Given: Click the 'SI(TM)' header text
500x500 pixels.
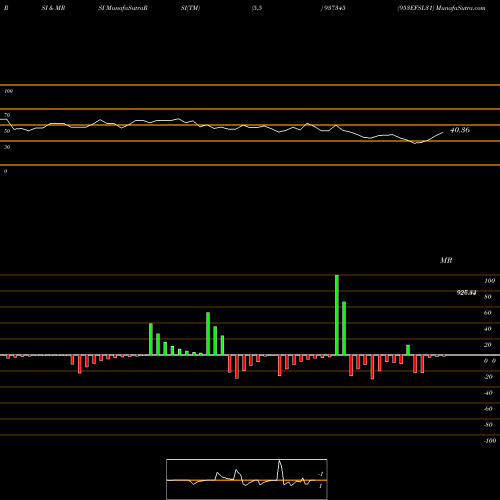Looking at the screenshot, I should click(190, 8).
